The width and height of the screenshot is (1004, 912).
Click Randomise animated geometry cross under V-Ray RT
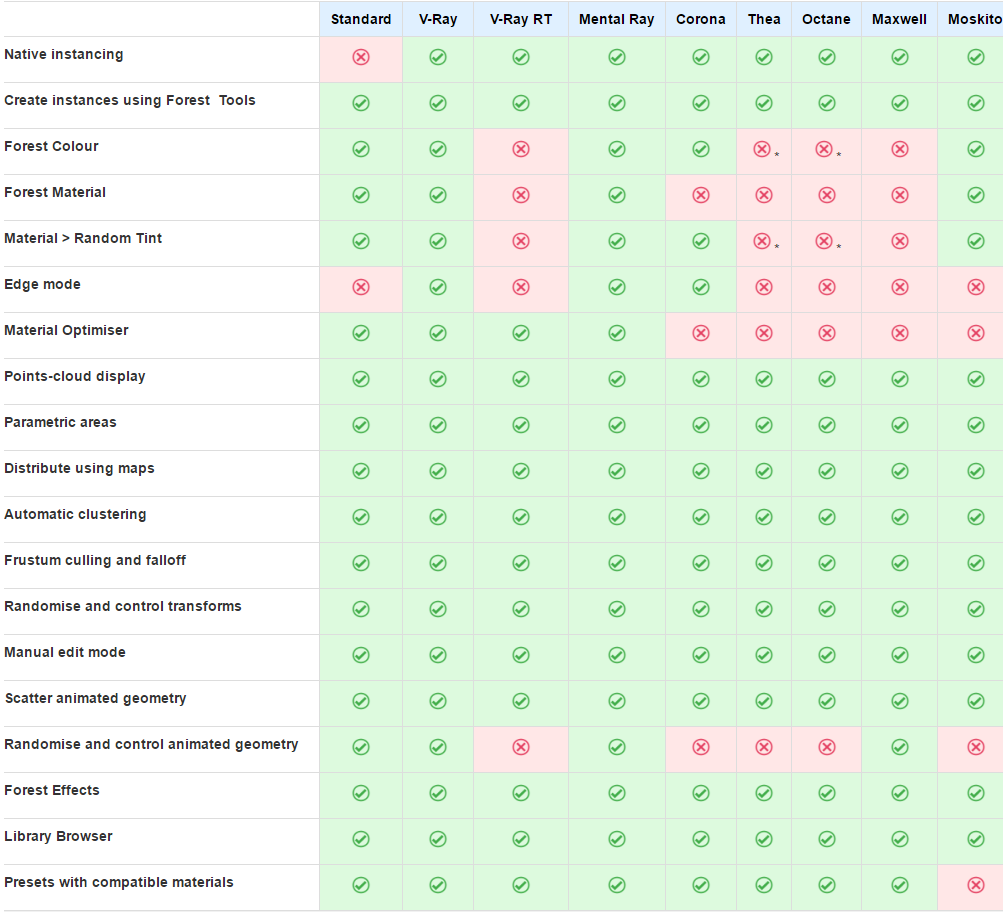coord(521,747)
